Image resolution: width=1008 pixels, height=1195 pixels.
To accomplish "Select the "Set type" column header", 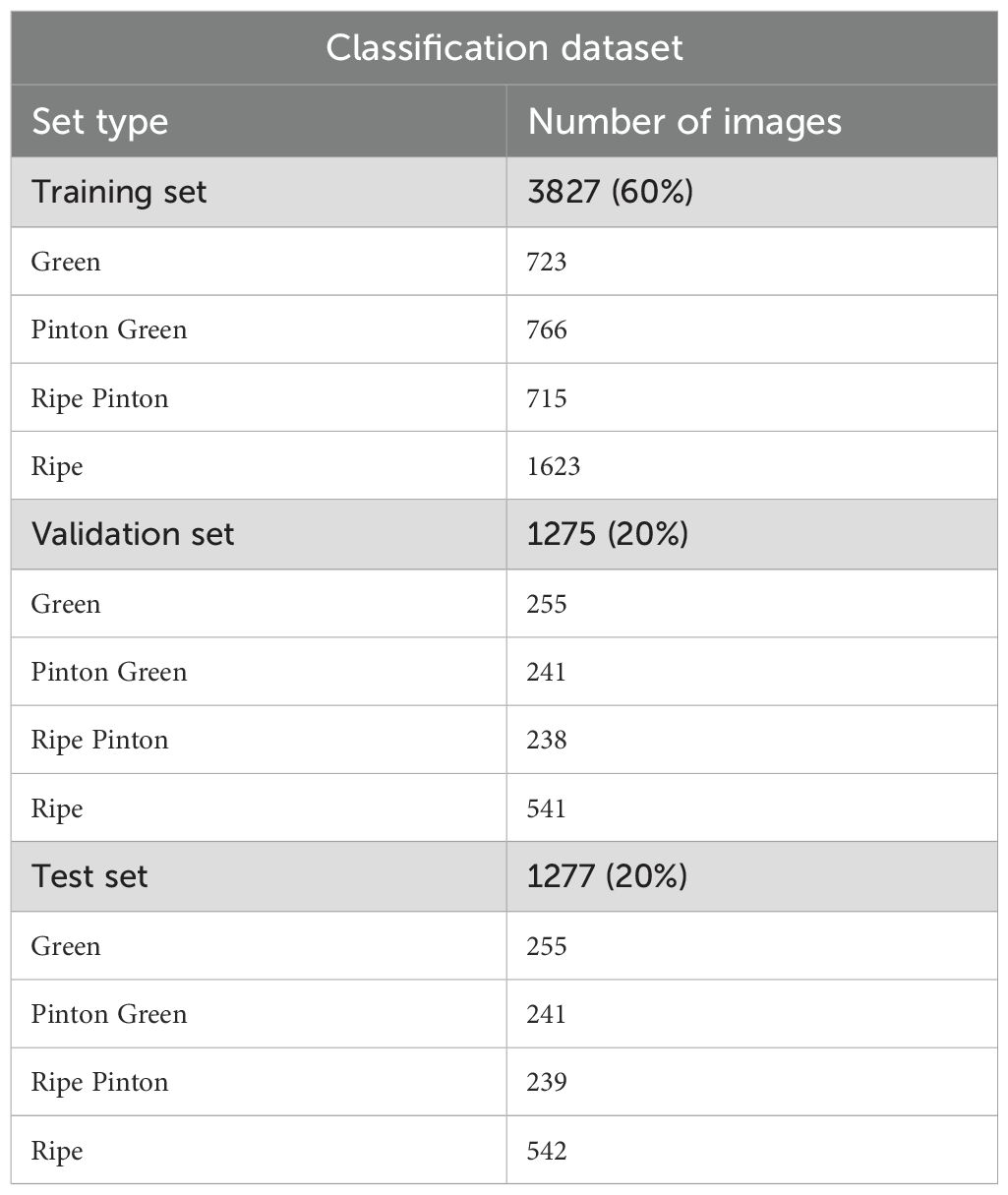I will [99, 122].
